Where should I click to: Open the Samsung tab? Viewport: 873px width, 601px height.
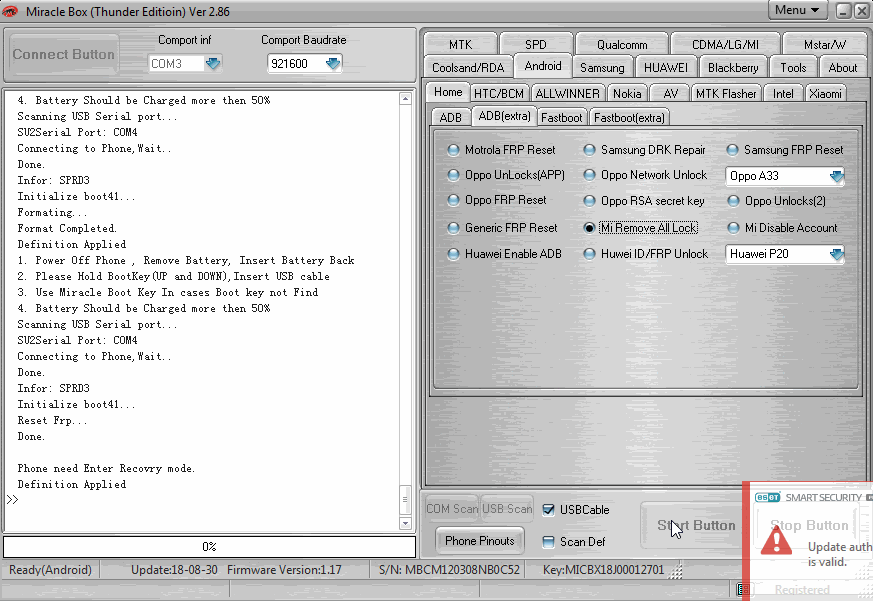(x=602, y=67)
